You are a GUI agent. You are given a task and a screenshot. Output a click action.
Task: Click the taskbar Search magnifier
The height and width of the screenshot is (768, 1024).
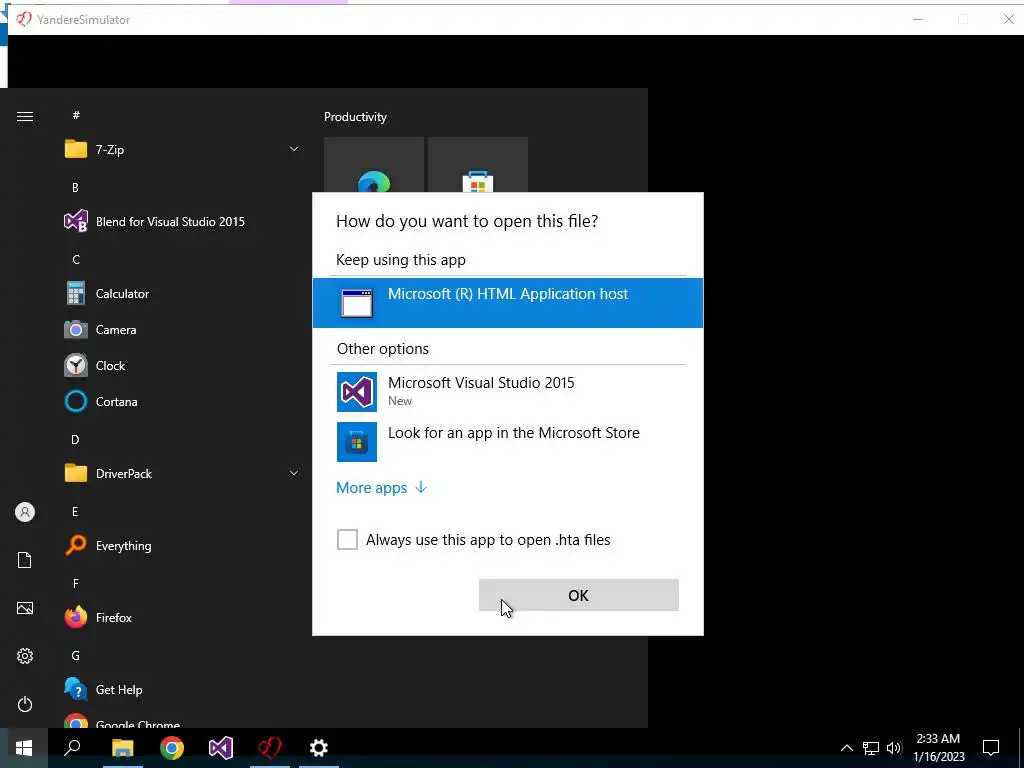[72, 748]
